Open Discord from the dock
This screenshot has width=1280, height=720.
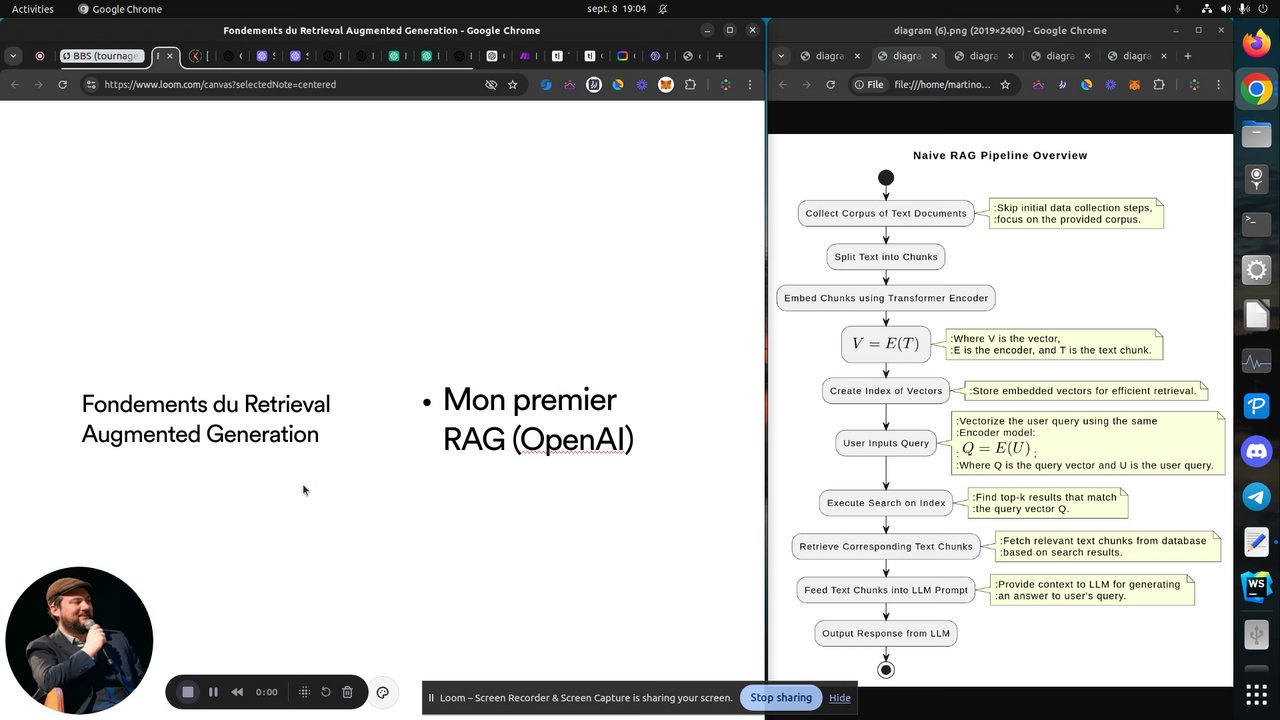1257,451
